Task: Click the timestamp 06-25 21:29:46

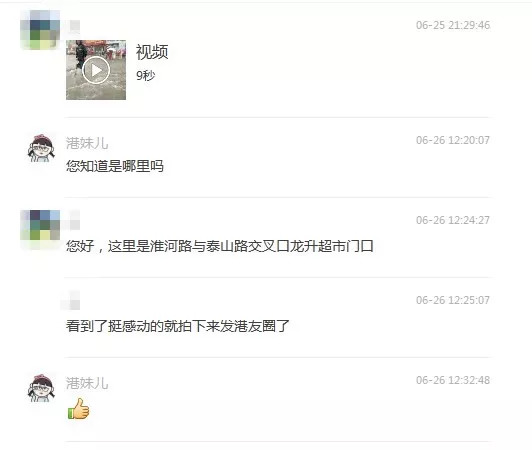Action: [x=453, y=25]
